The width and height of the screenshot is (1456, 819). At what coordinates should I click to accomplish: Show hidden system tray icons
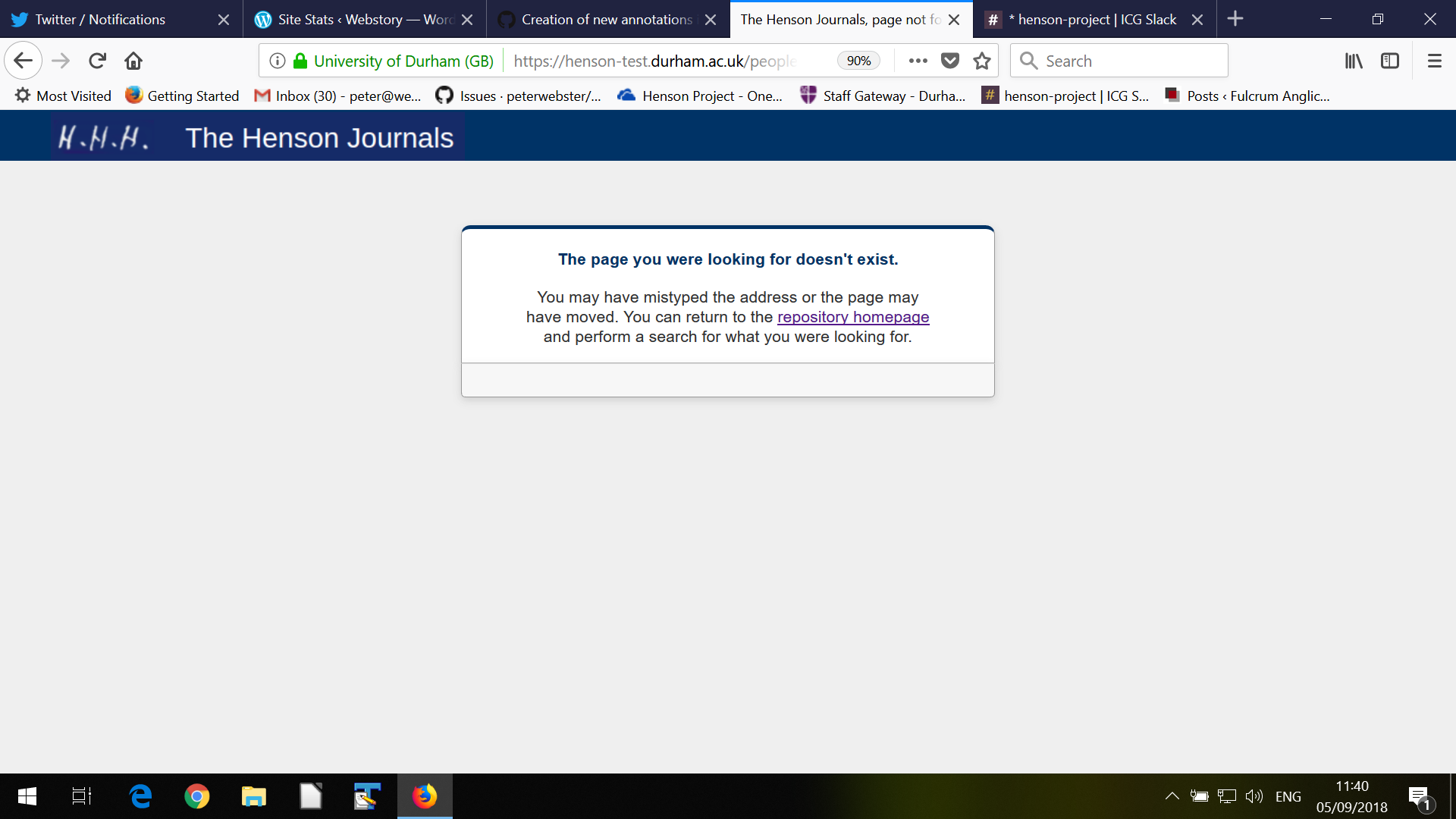[1172, 796]
